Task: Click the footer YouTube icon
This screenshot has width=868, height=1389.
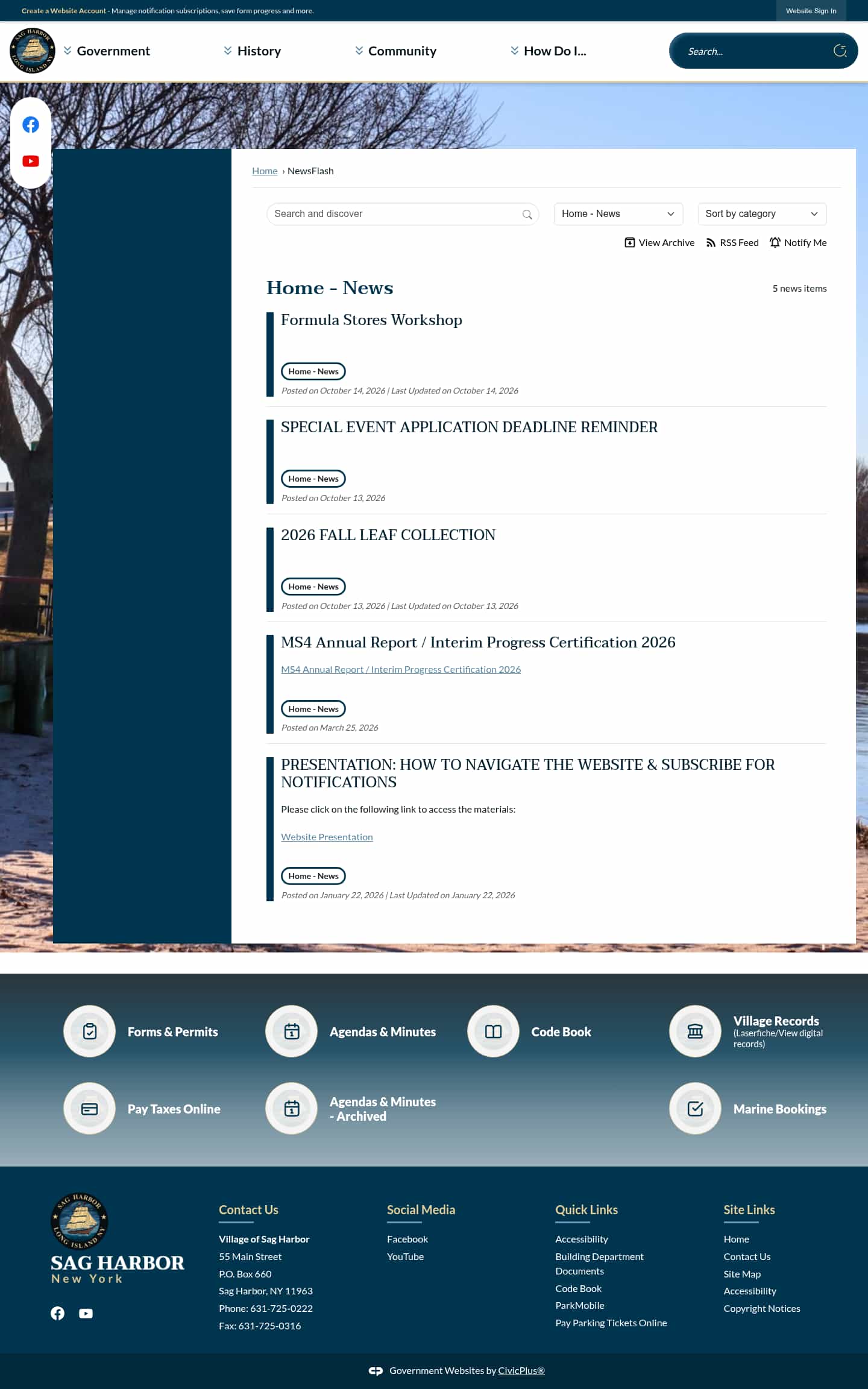Action: coord(86,1313)
